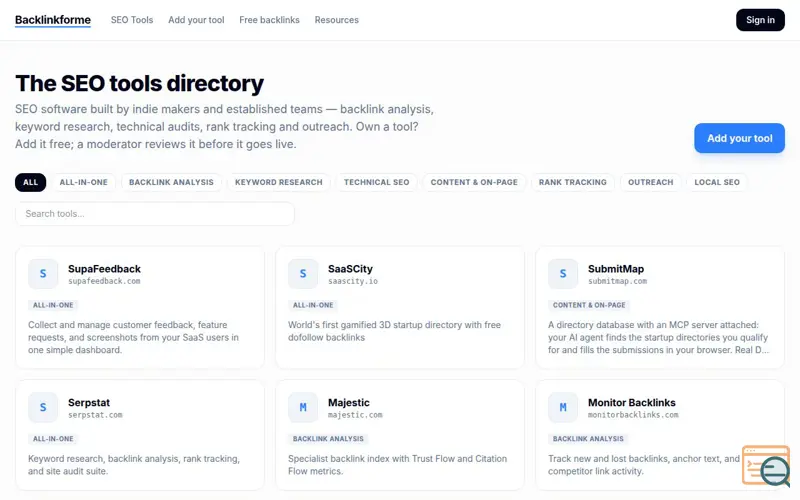Open the SaaSCity tool title
This screenshot has width=800, height=500.
(351, 269)
